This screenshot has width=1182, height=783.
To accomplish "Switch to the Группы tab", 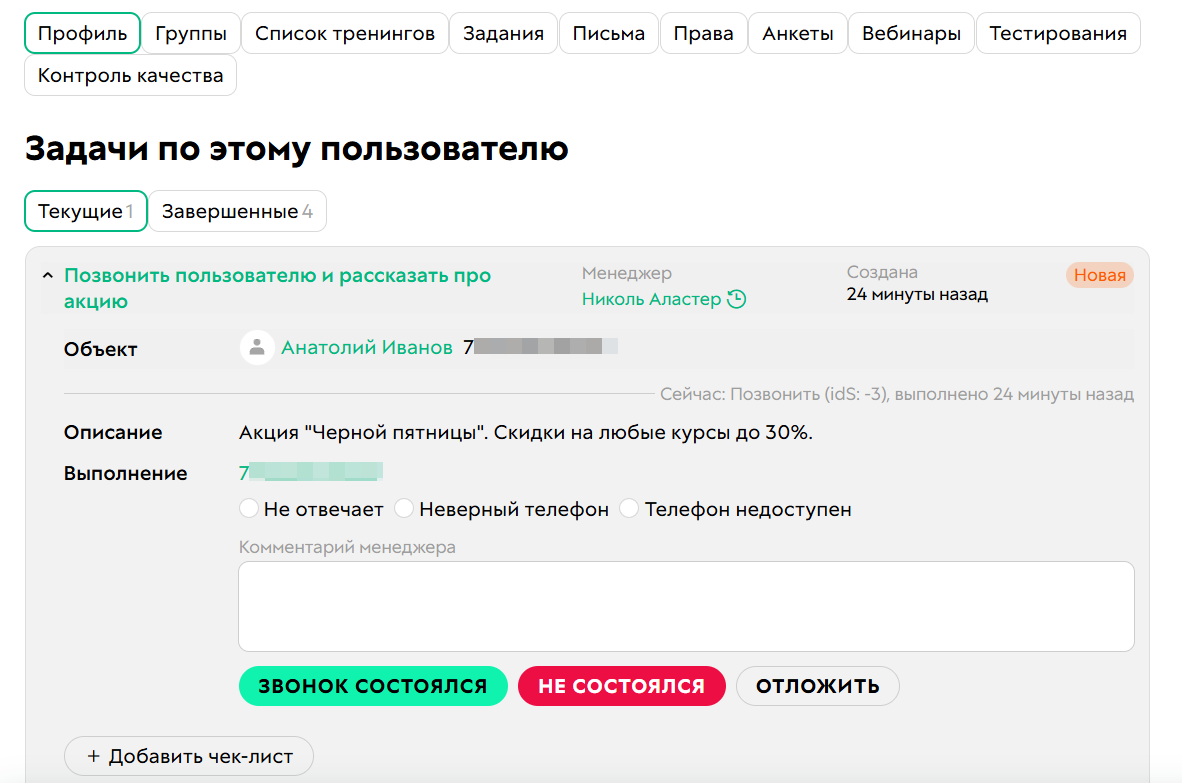I will [x=191, y=32].
